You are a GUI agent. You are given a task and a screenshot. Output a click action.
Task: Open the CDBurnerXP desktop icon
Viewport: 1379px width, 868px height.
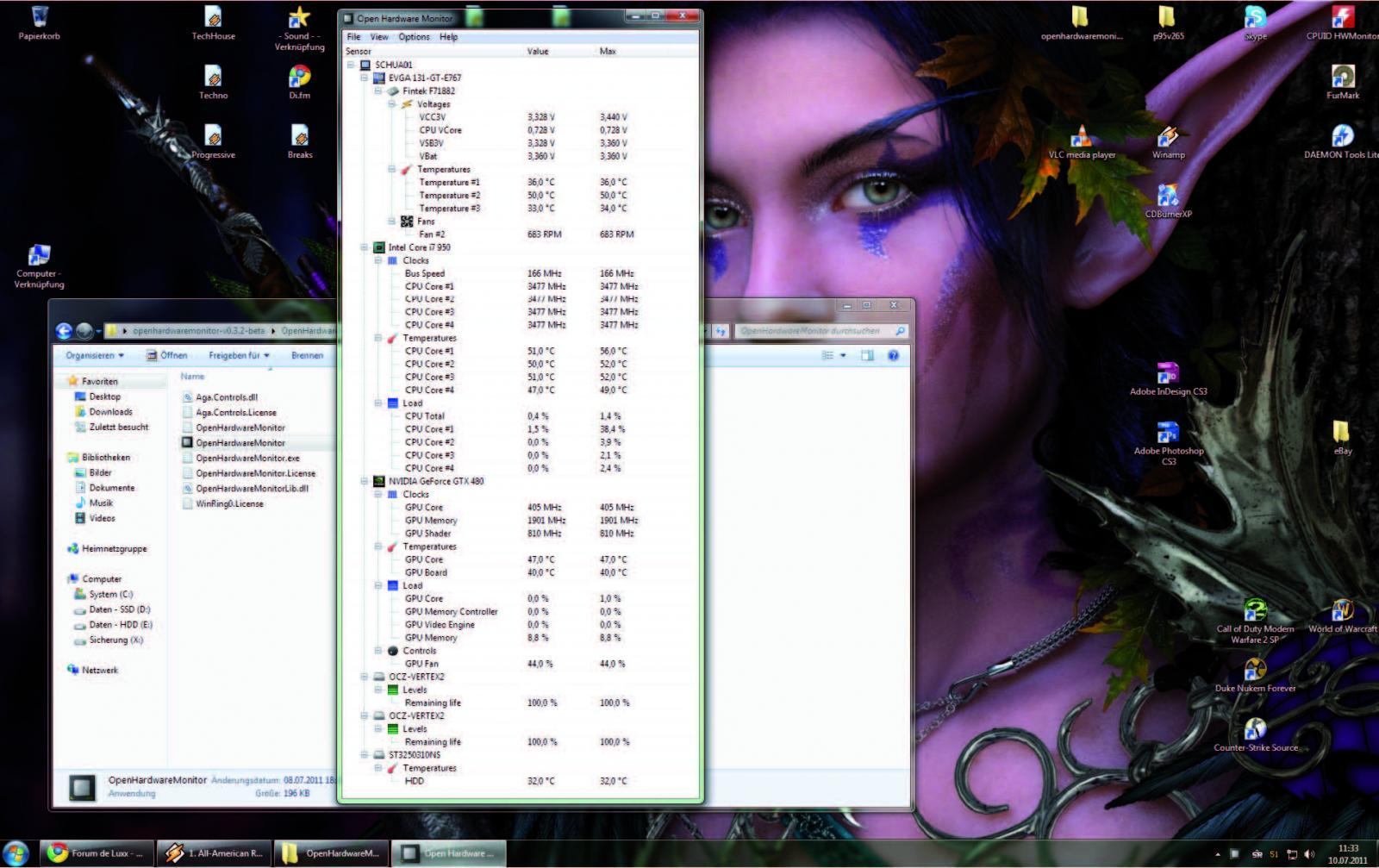click(x=1168, y=202)
